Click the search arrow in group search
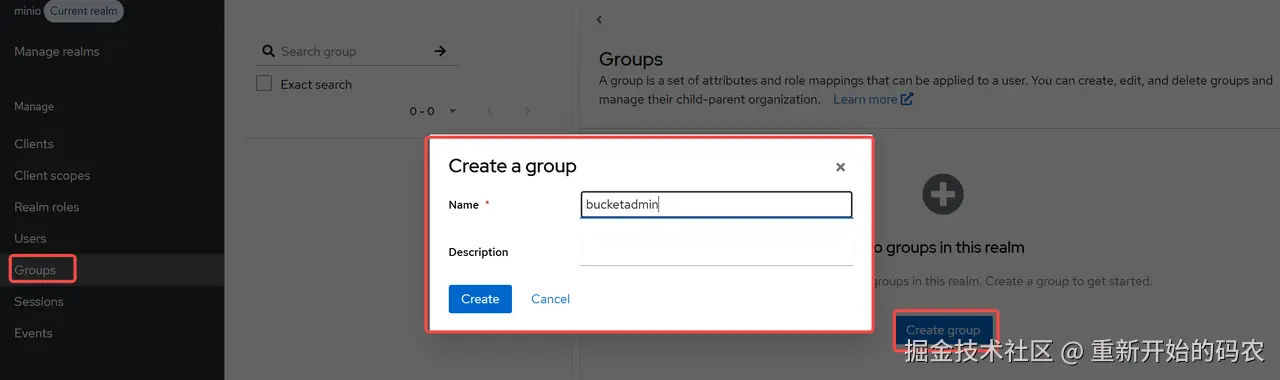Screen dimensions: 1280x380 pos(440,51)
